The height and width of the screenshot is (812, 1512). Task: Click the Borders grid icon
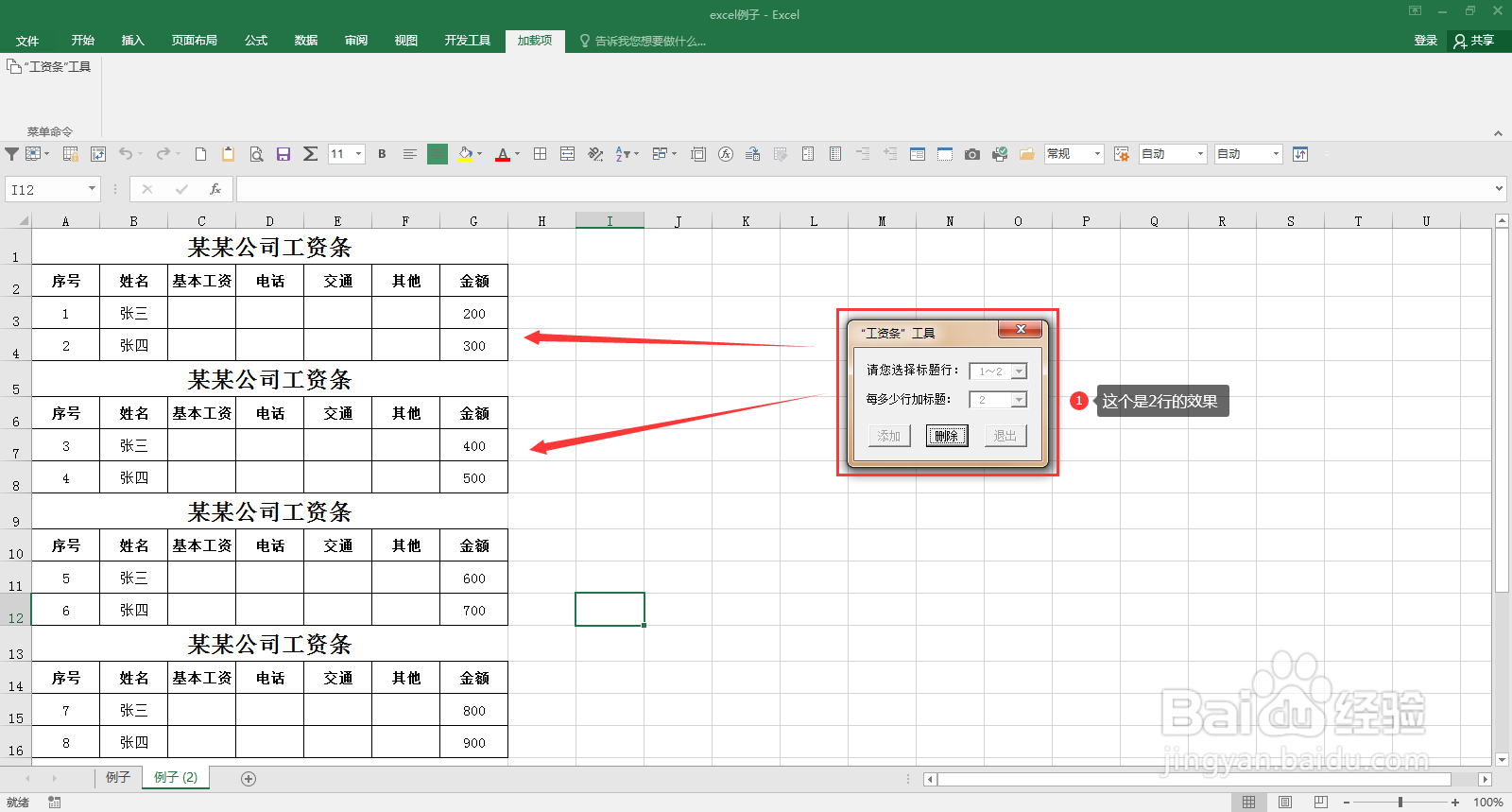point(540,154)
